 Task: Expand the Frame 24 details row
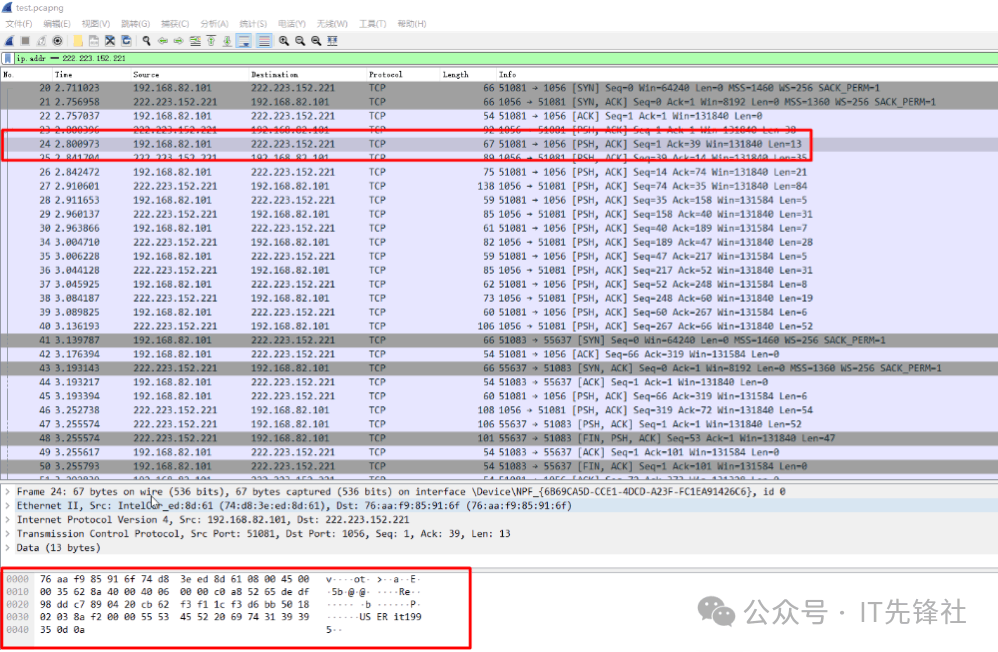(x=8, y=492)
